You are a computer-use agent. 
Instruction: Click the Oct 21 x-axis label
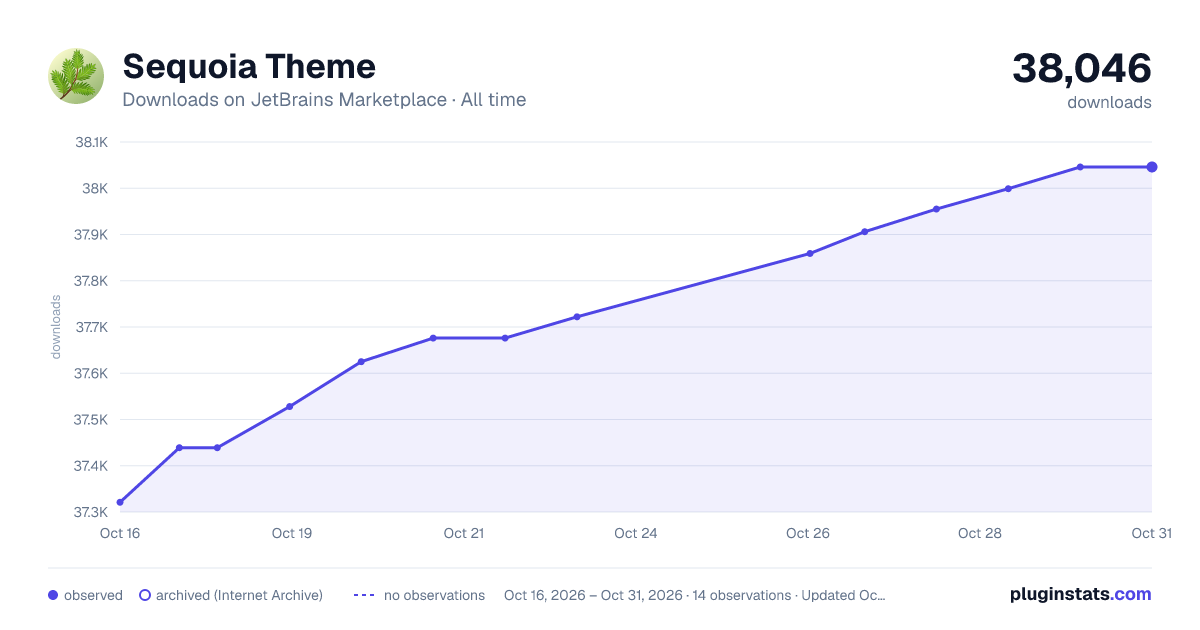point(464,533)
